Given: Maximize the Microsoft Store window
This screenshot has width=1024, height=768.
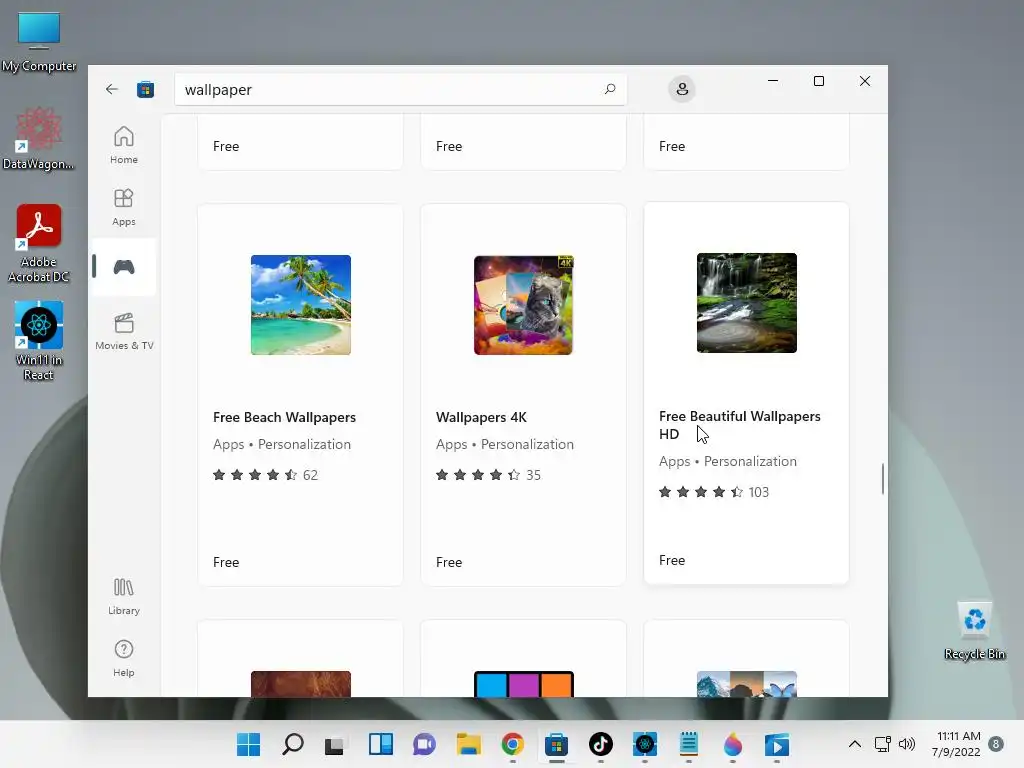Looking at the screenshot, I should click(818, 81).
